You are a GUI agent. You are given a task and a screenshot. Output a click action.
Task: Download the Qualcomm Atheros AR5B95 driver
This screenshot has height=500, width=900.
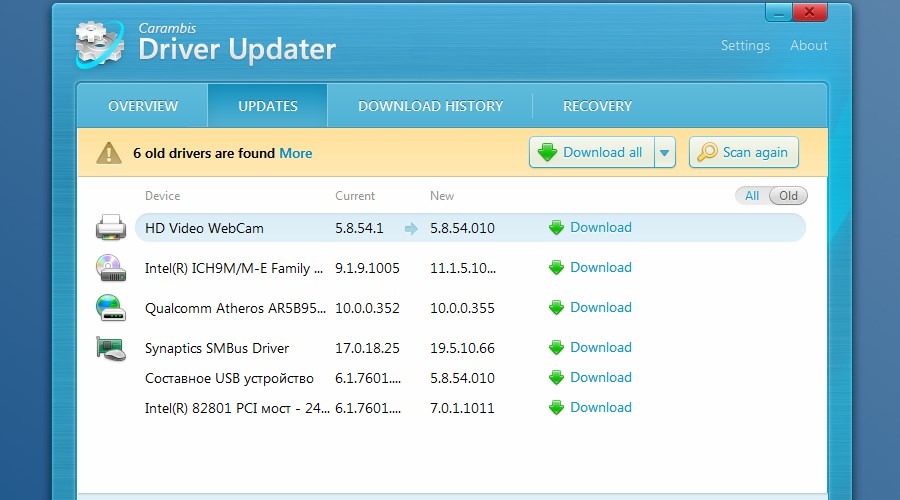600,308
